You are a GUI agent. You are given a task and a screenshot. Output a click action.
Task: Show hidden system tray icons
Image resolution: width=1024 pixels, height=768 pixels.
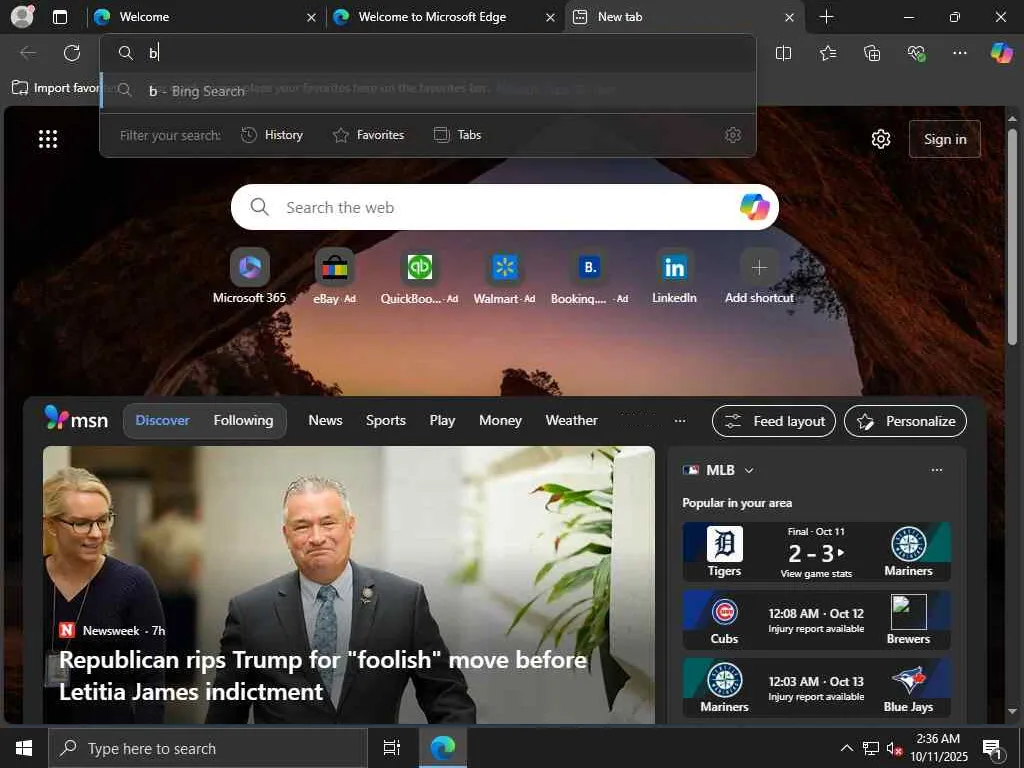pyautogui.click(x=846, y=748)
